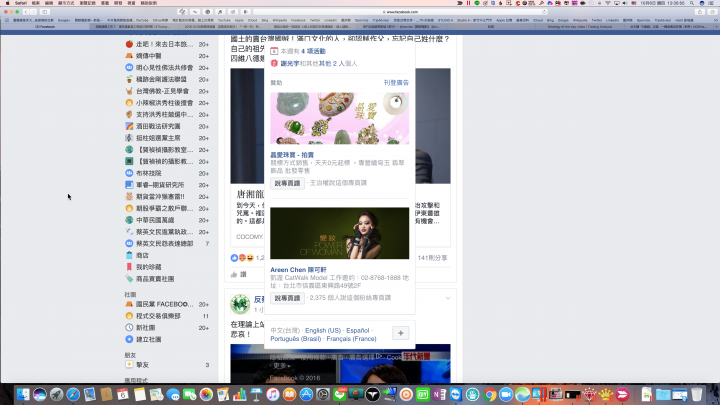Switch language to English (US)

(323, 331)
